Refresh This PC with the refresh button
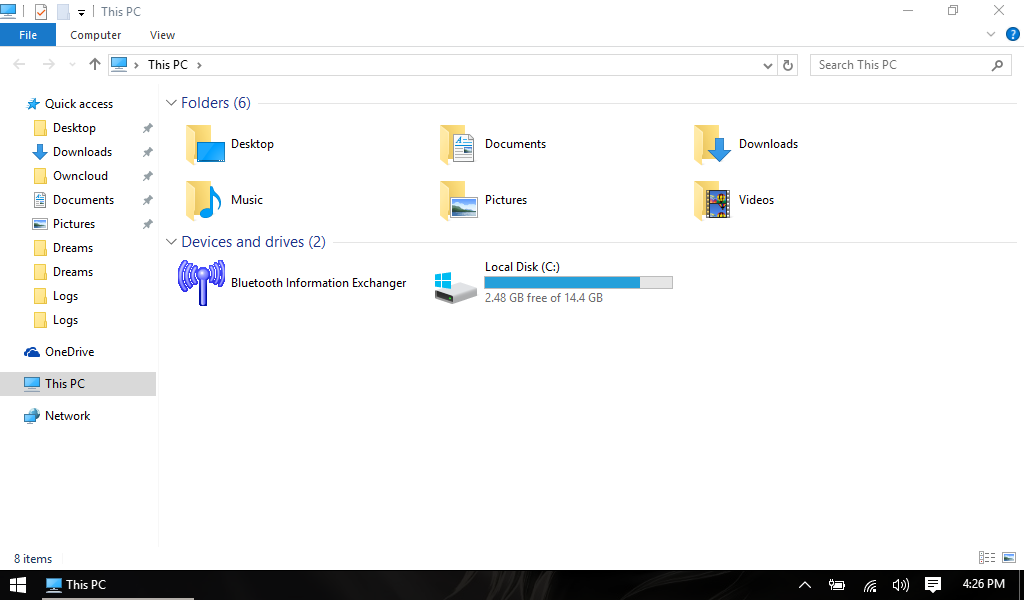Screen dimensions: 1024x600 coord(788,65)
